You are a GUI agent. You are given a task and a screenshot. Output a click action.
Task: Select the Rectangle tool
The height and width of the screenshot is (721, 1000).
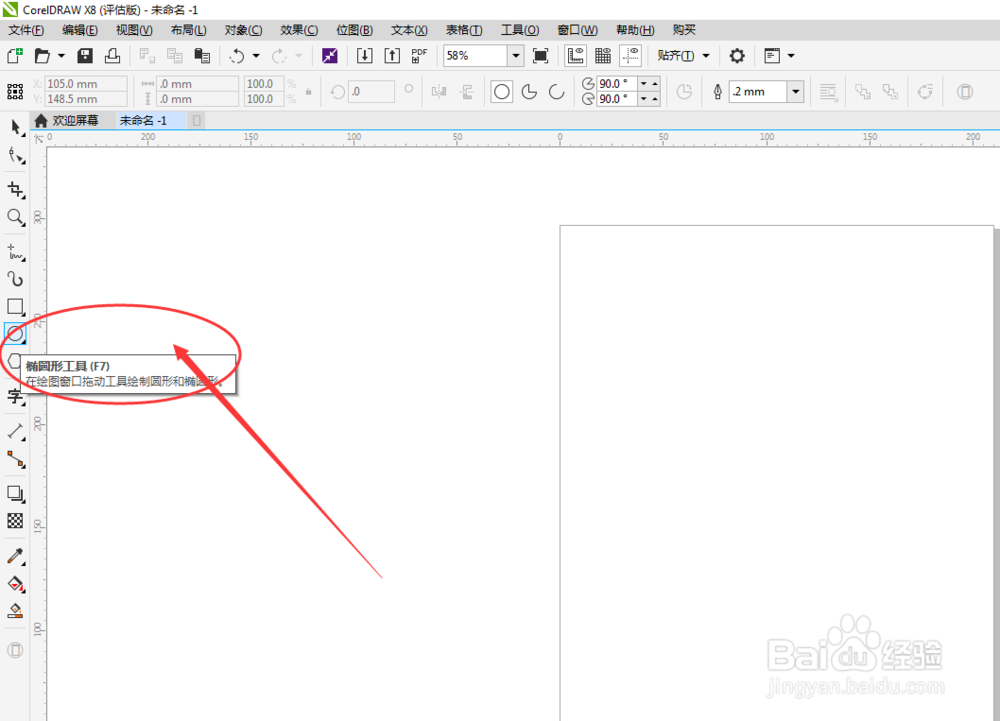(16, 307)
